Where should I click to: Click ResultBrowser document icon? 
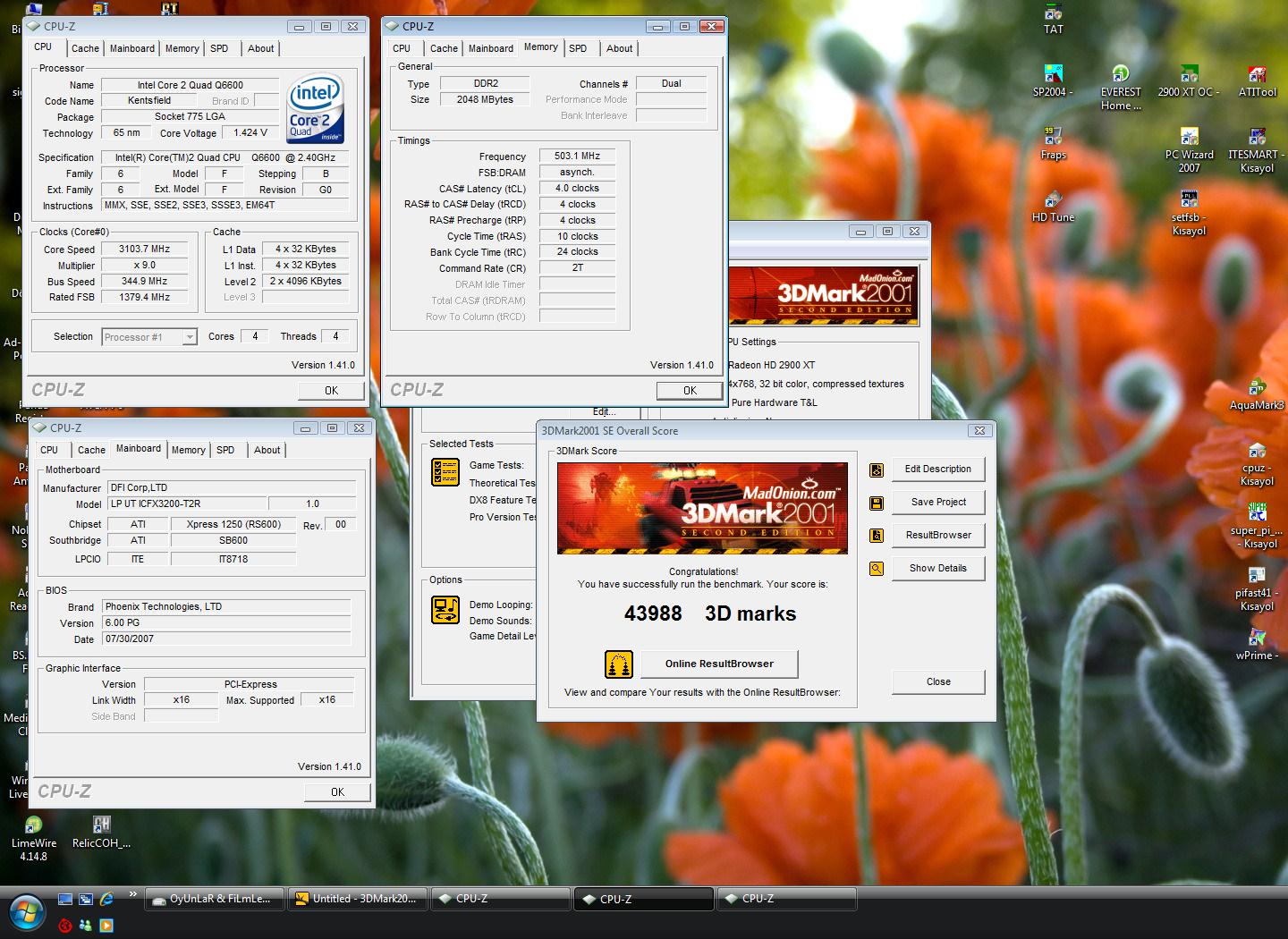coord(877,536)
